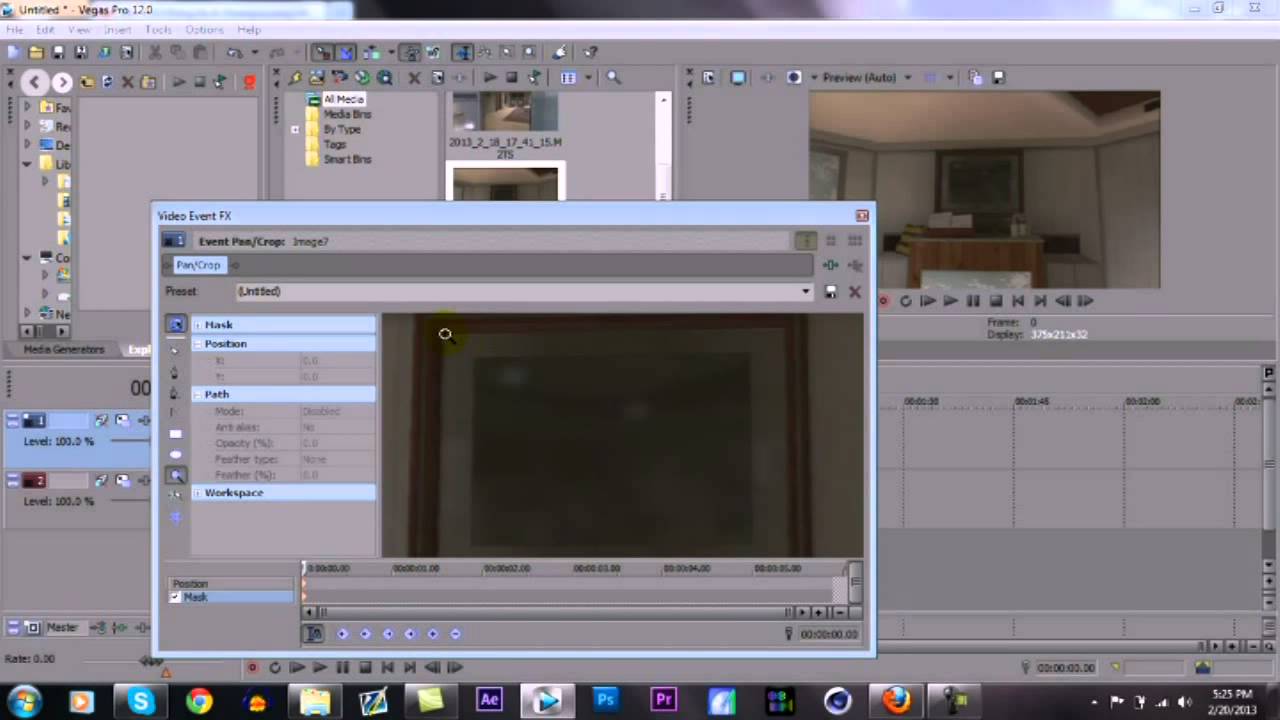Click Pause in the video preview transport
1280x720 pixels.
point(973,301)
